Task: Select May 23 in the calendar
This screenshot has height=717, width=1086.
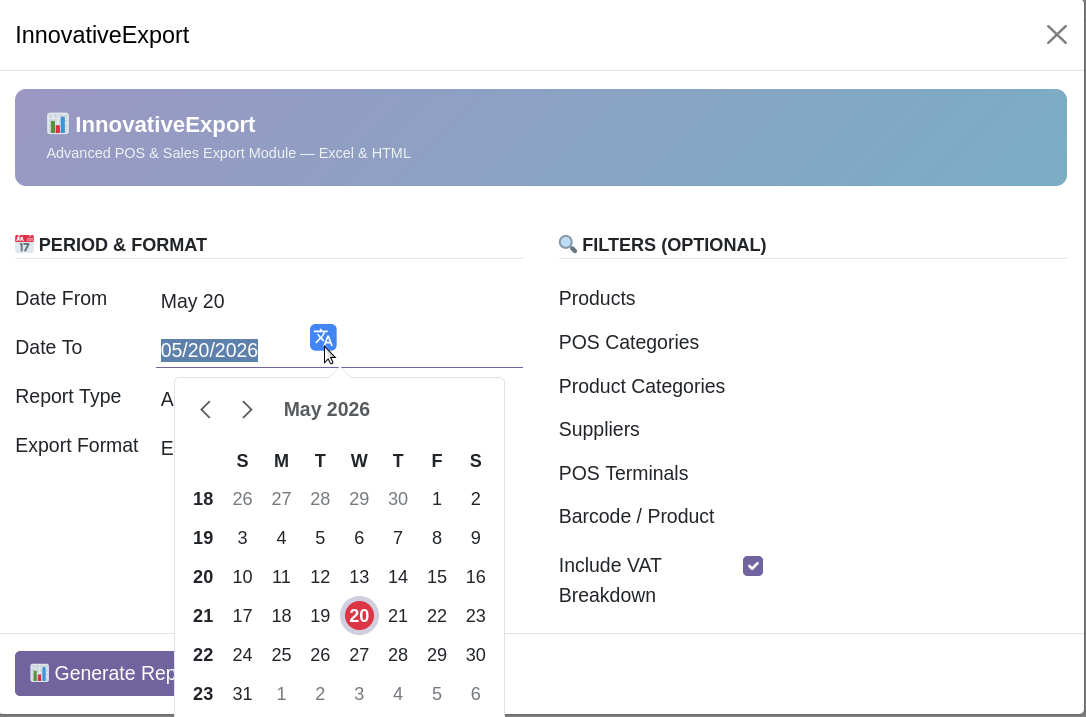Action: click(475, 615)
